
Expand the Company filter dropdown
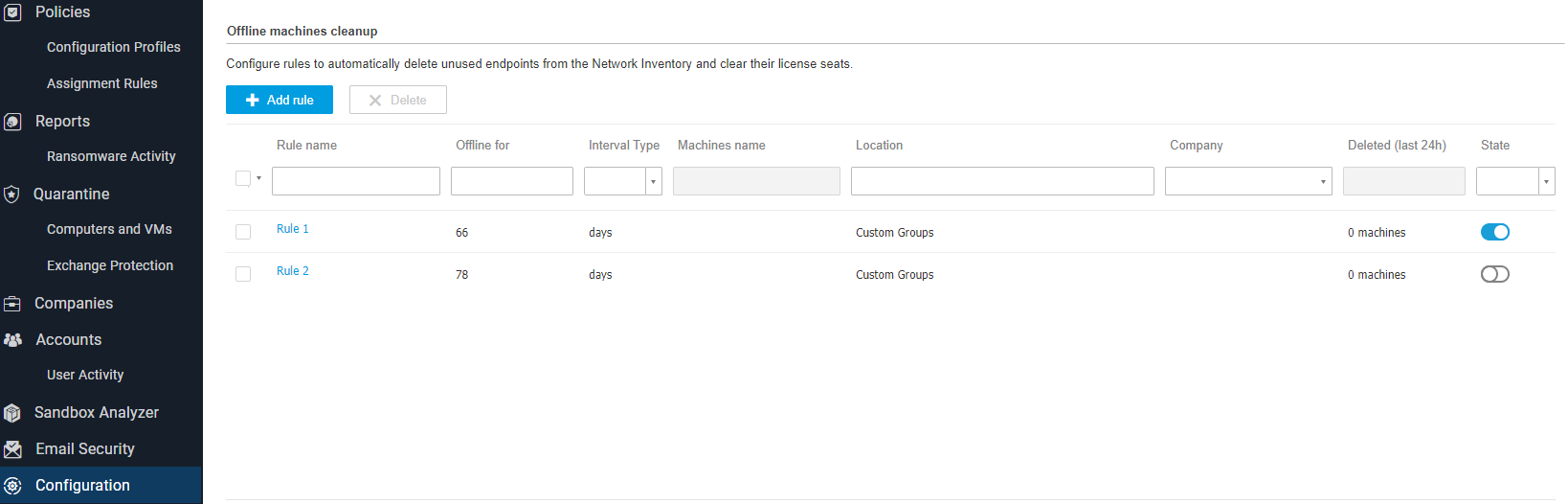click(x=1247, y=181)
